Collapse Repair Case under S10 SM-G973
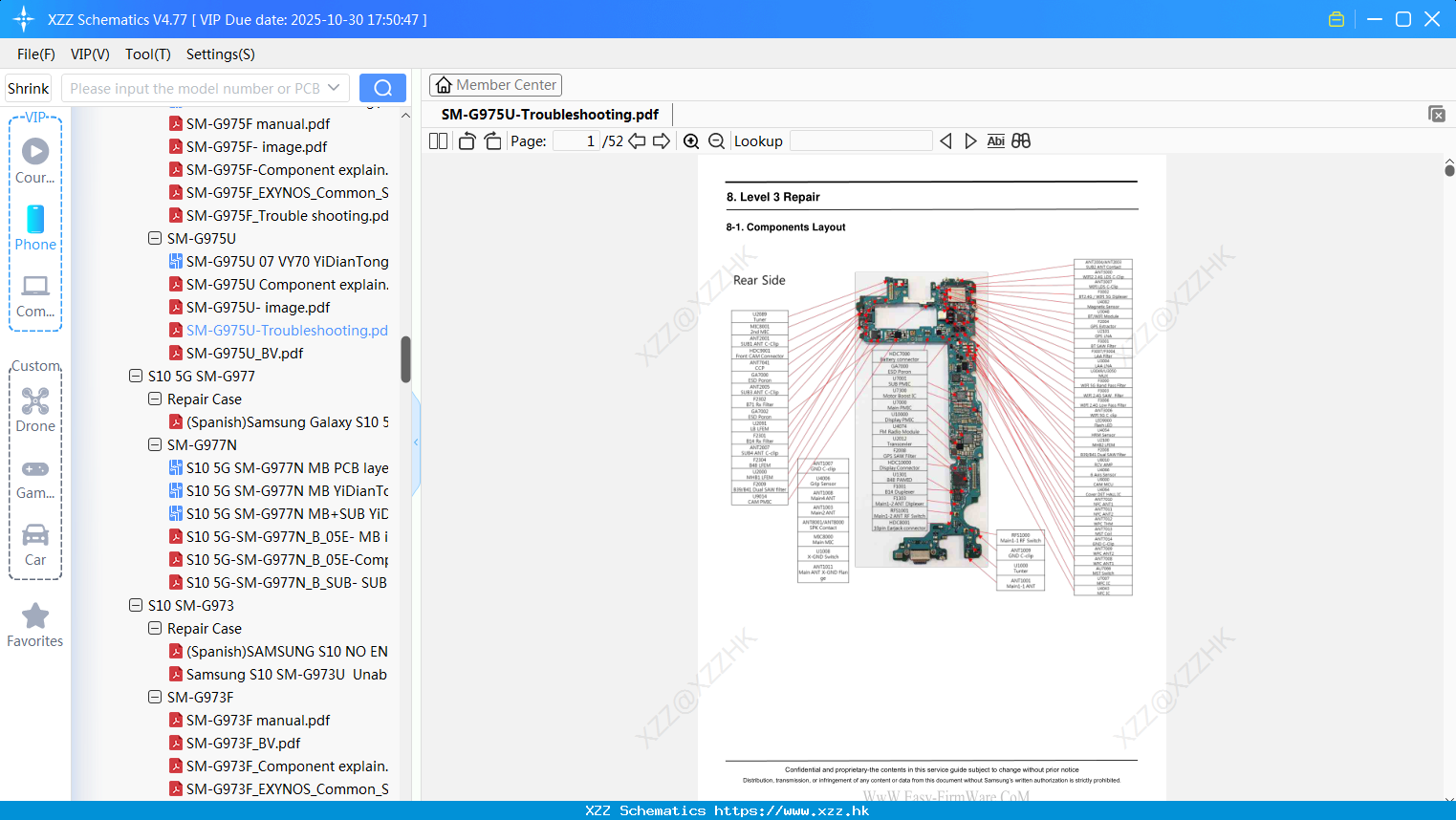Viewport: 1456px width, 820px height. (x=155, y=628)
